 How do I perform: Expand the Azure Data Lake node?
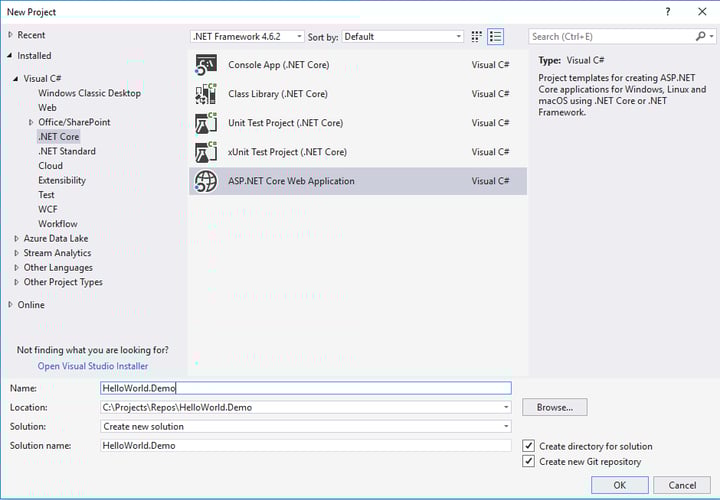[x=16, y=238]
